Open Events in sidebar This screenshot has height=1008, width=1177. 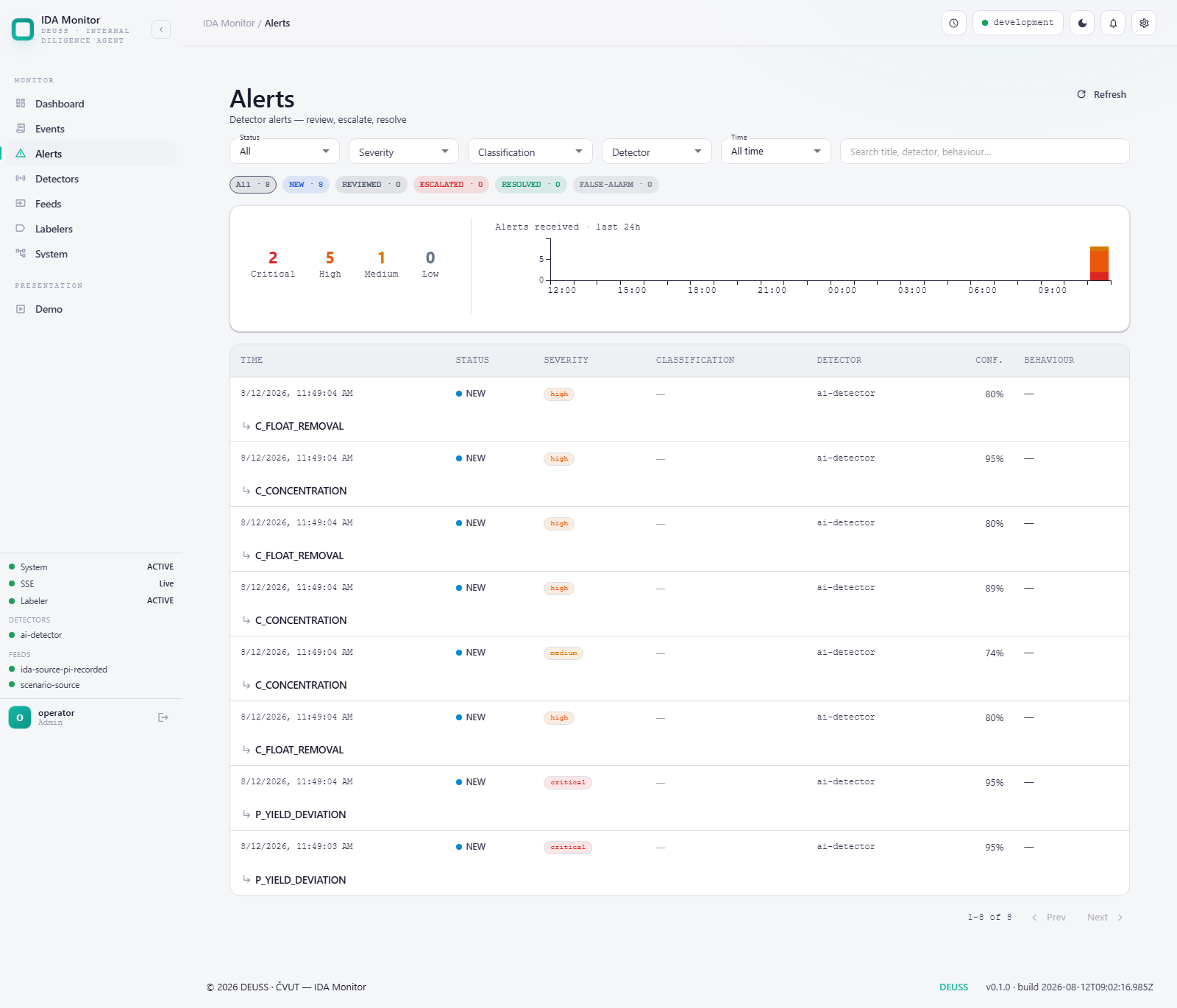tap(91, 129)
